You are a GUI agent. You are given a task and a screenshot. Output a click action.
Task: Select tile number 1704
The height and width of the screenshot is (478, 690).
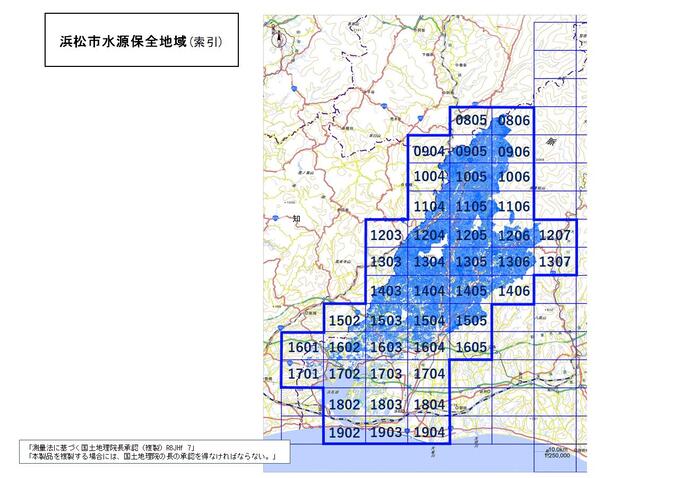(429, 374)
